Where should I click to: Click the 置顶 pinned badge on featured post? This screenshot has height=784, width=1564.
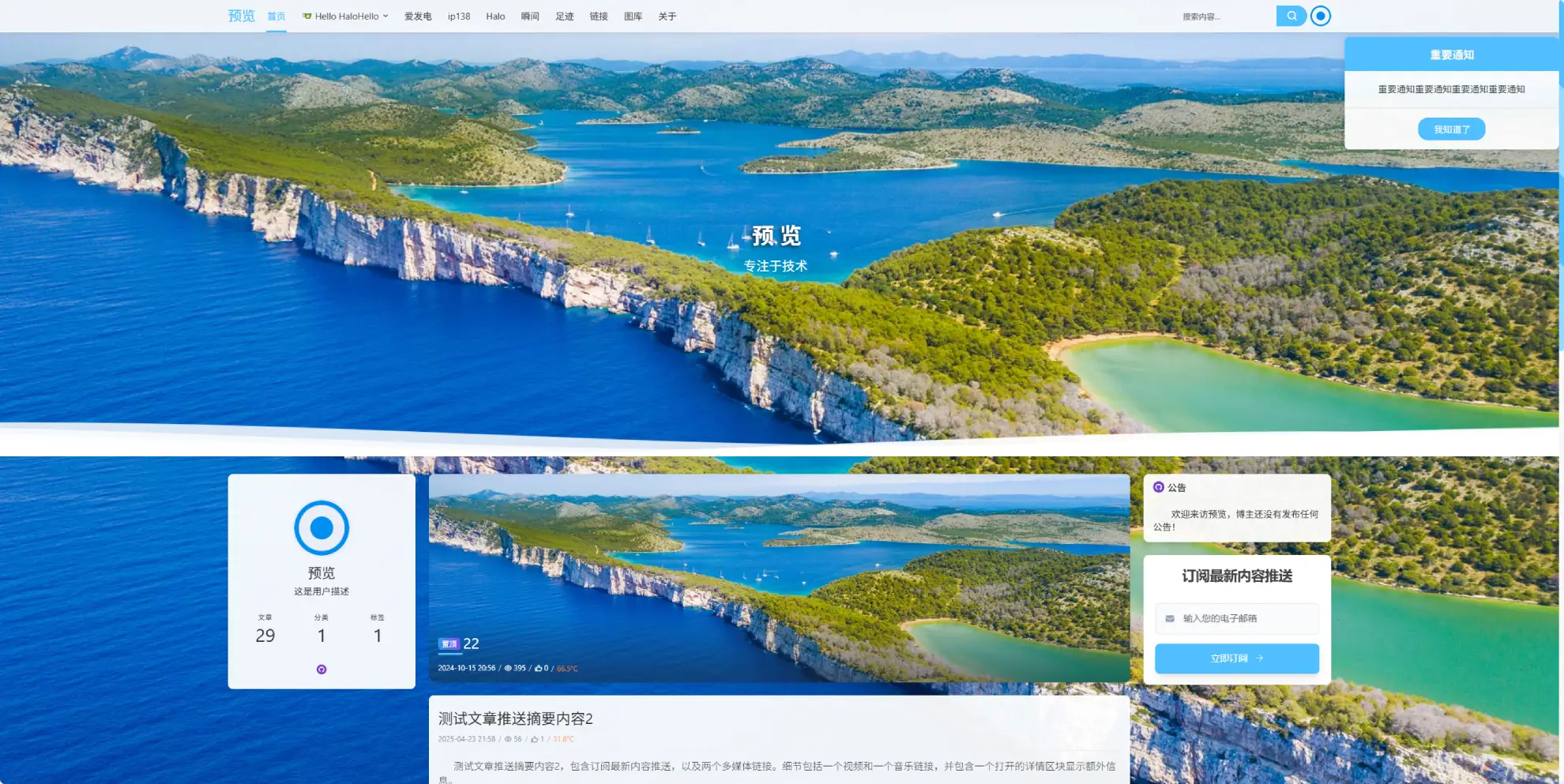449,644
